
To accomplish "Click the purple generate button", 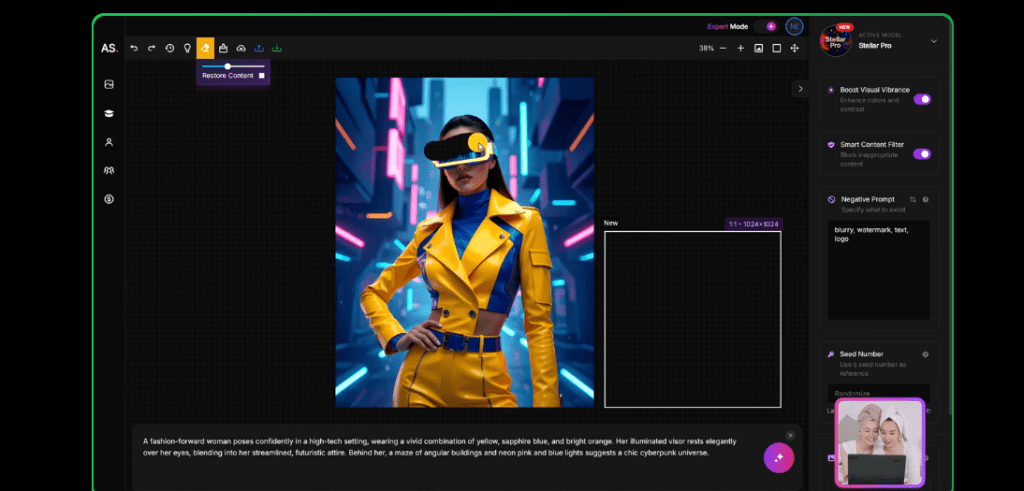I will (778, 458).
